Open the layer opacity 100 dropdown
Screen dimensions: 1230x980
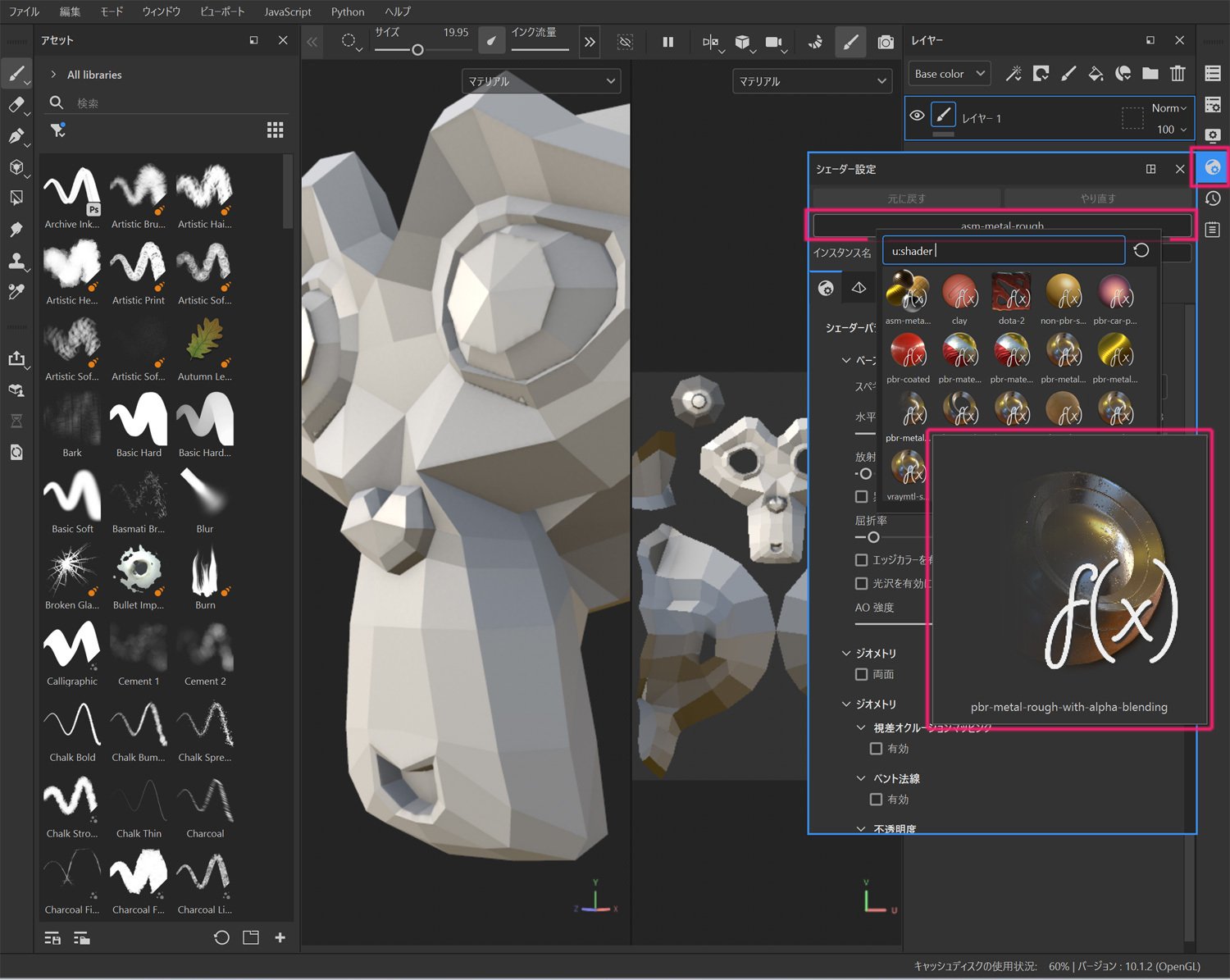(x=1172, y=130)
